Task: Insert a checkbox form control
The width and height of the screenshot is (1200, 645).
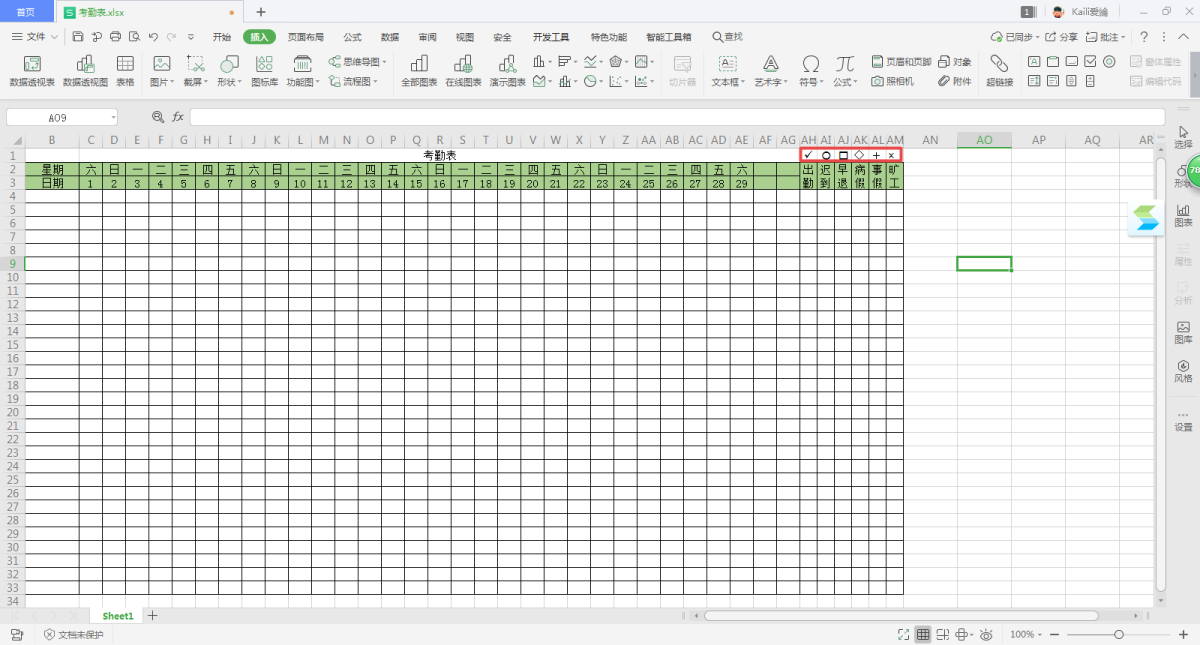Action: pyautogui.click(x=1090, y=62)
